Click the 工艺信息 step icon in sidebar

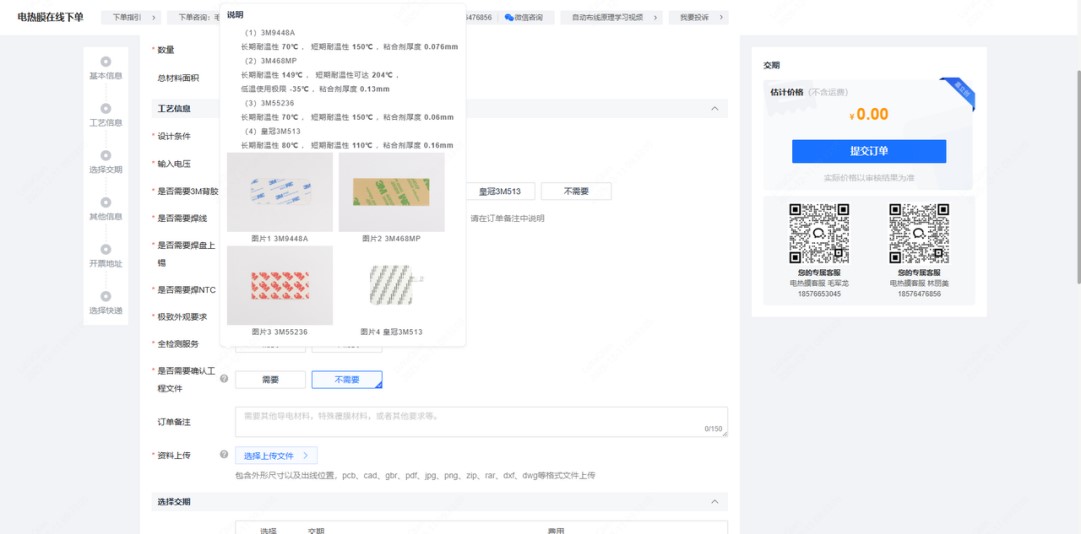[106, 109]
